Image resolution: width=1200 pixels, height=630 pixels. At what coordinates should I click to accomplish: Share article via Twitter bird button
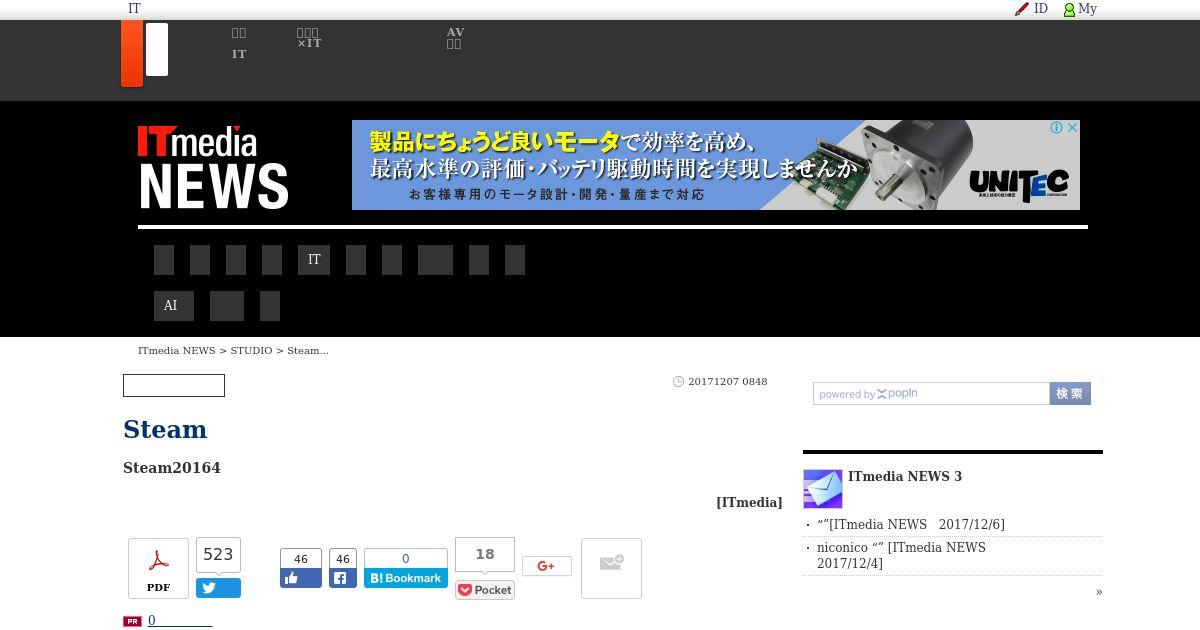point(218,588)
